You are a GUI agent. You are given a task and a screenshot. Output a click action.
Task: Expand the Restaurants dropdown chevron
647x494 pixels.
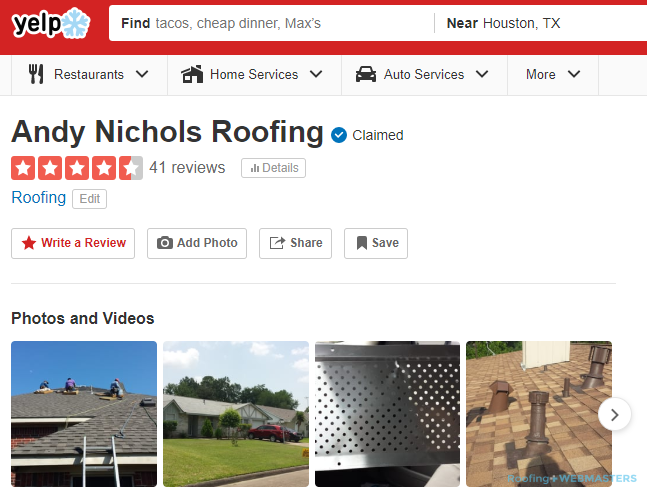pyautogui.click(x=142, y=74)
